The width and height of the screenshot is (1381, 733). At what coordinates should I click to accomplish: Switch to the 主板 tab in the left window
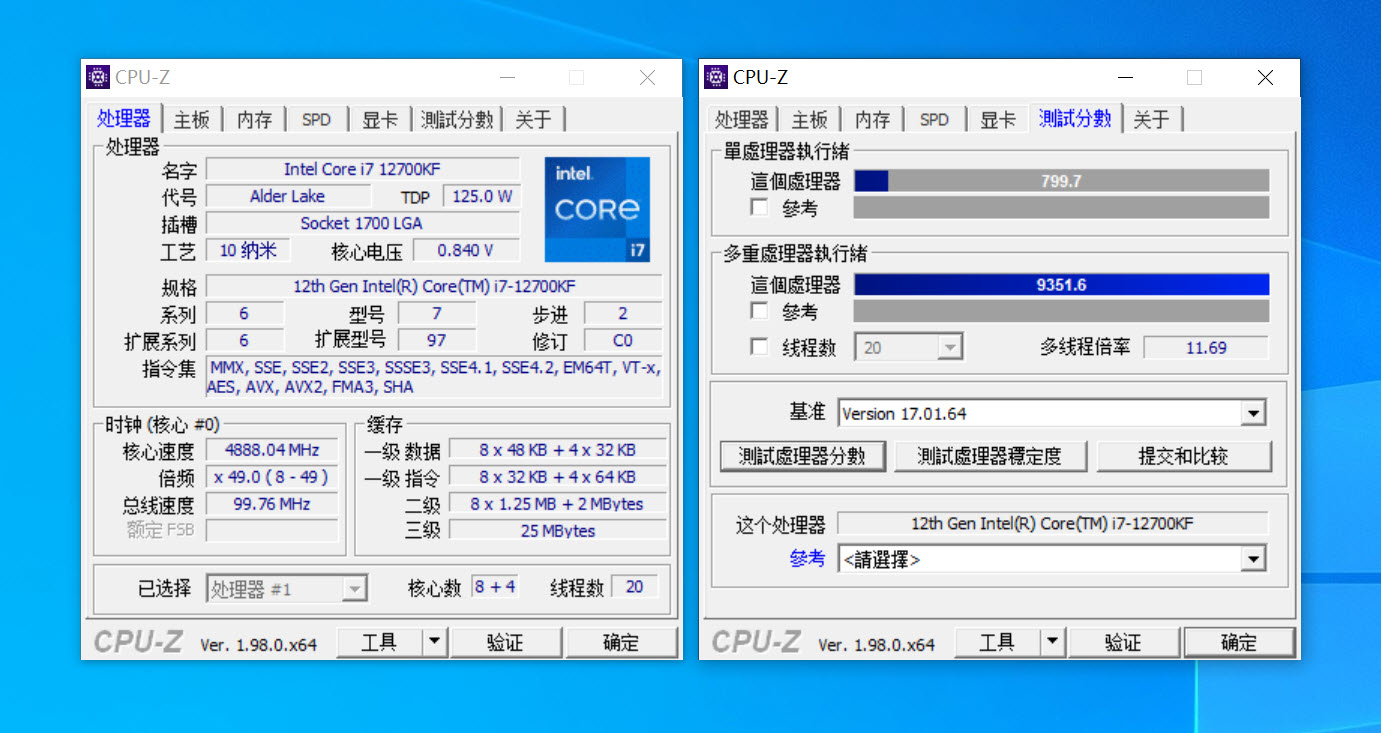pos(191,118)
